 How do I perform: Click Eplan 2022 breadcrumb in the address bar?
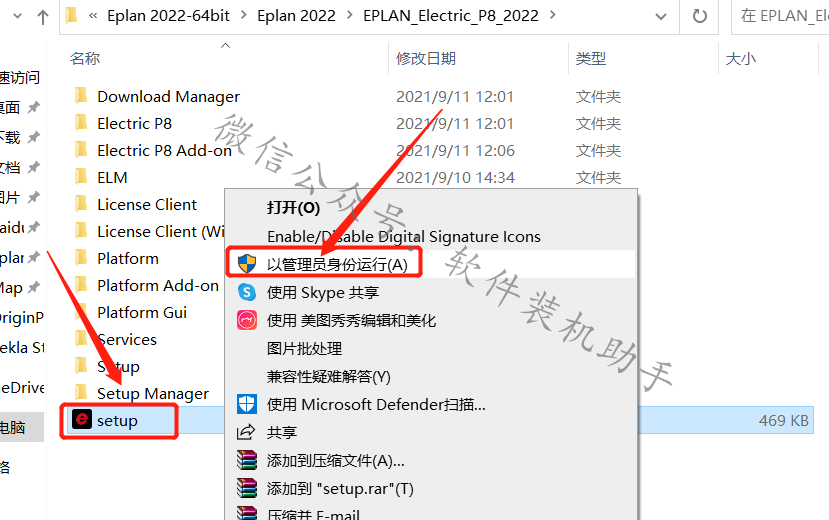296,16
